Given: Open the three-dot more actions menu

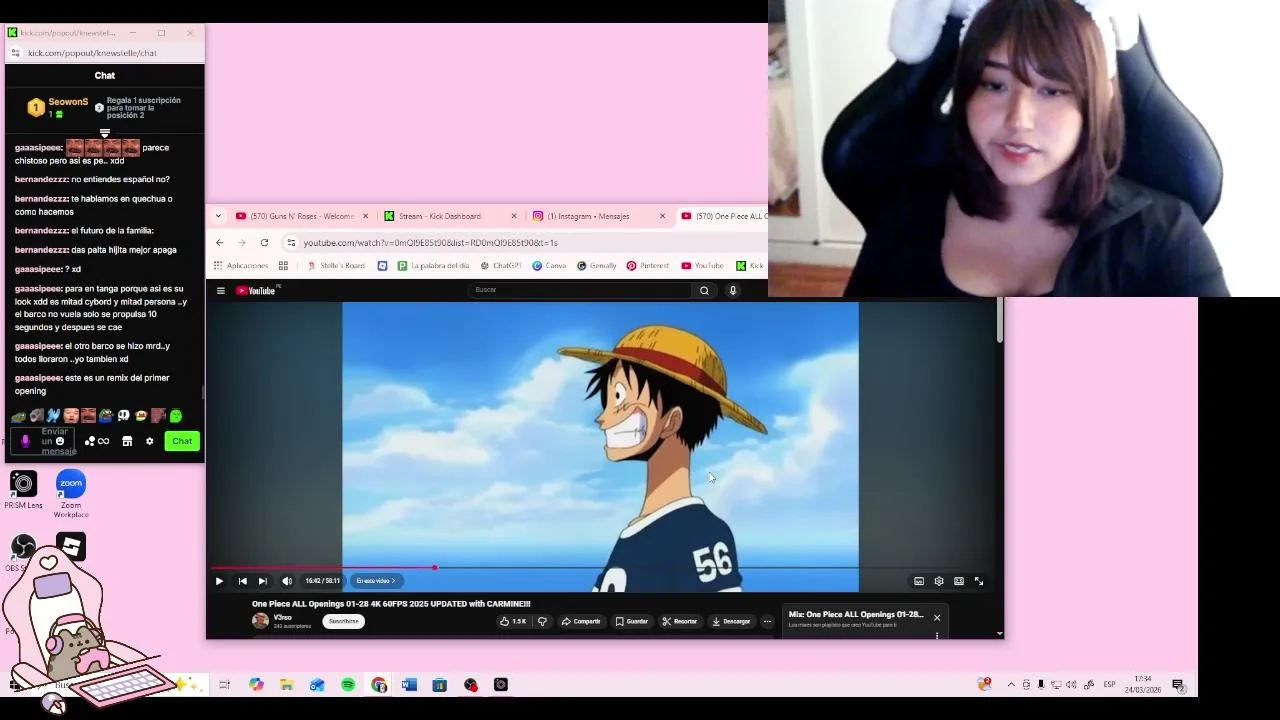Looking at the screenshot, I should (x=767, y=621).
